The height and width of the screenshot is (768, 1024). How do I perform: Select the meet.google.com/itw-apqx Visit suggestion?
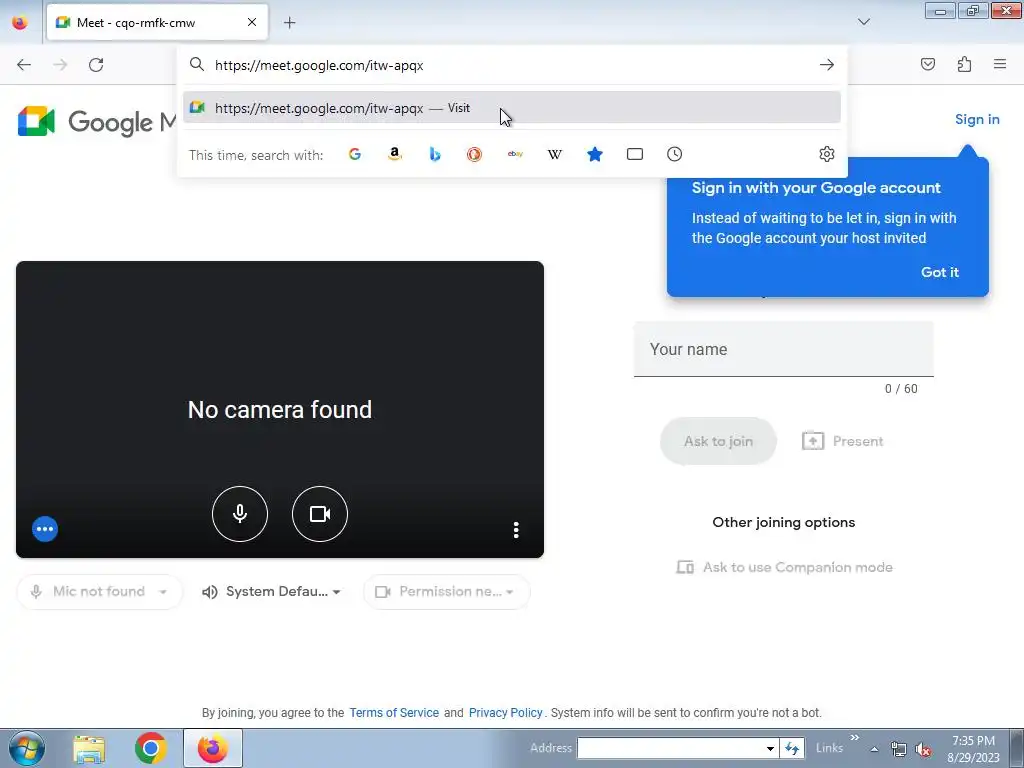[x=512, y=108]
